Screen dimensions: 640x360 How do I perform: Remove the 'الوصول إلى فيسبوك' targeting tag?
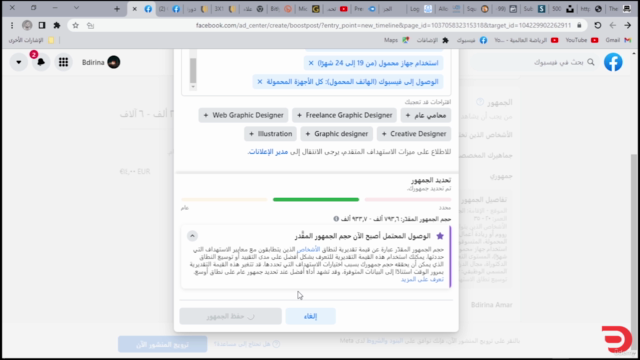point(260,82)
